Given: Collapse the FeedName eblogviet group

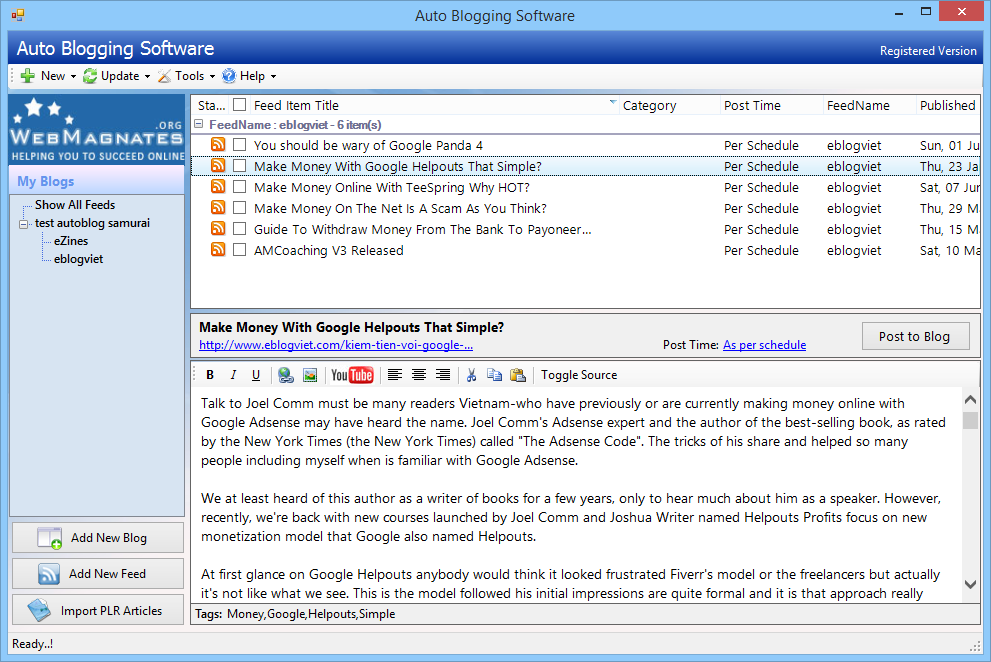Looking at the screenshot, I should pos(198,125).
